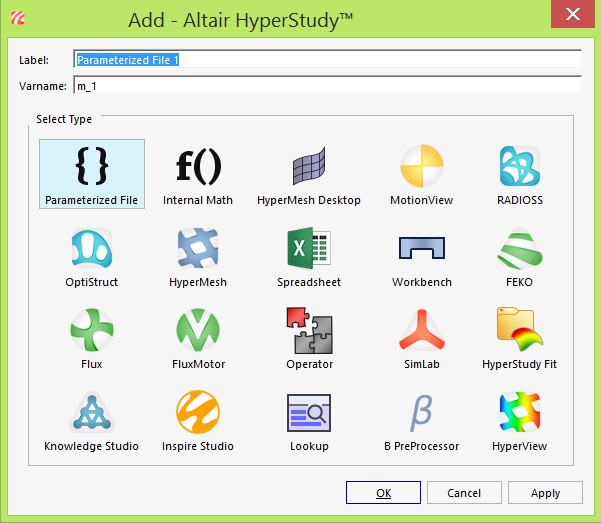Image resolution: width=601 pixels, height=523 pixels.
Task: Pick the Spreadsheet Excel icon
Action: pyautogui.click(x=309, y=248)
